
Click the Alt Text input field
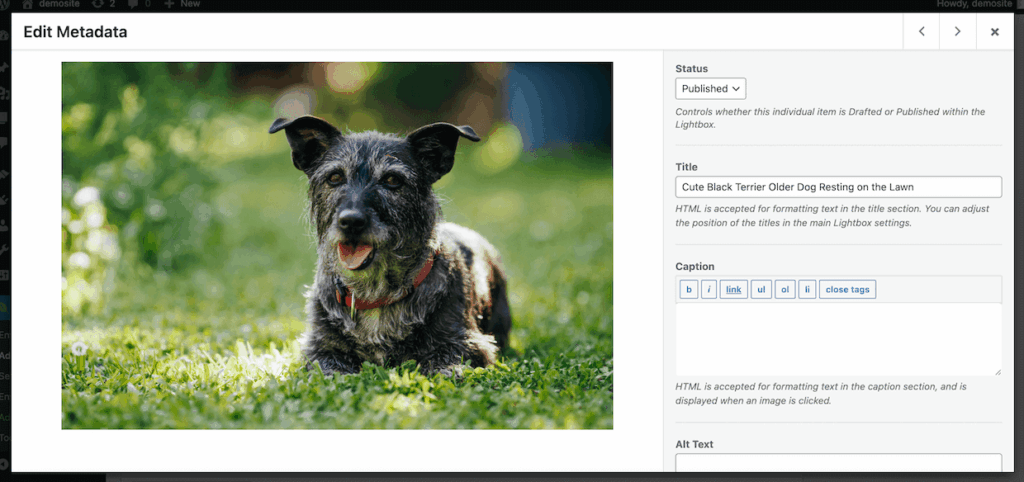click(x=838, y=462)
